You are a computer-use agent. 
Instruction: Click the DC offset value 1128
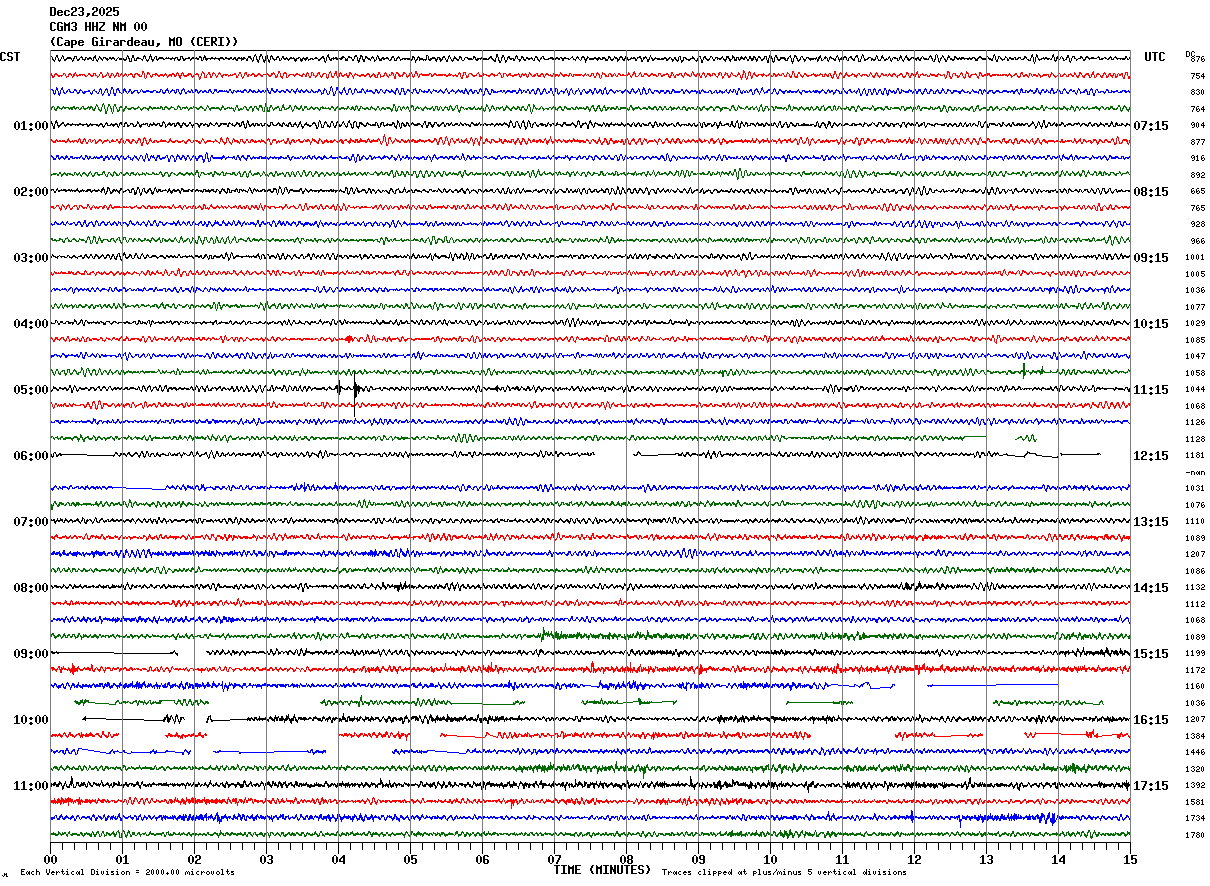pyautogui.click(x=1195, y=439)
